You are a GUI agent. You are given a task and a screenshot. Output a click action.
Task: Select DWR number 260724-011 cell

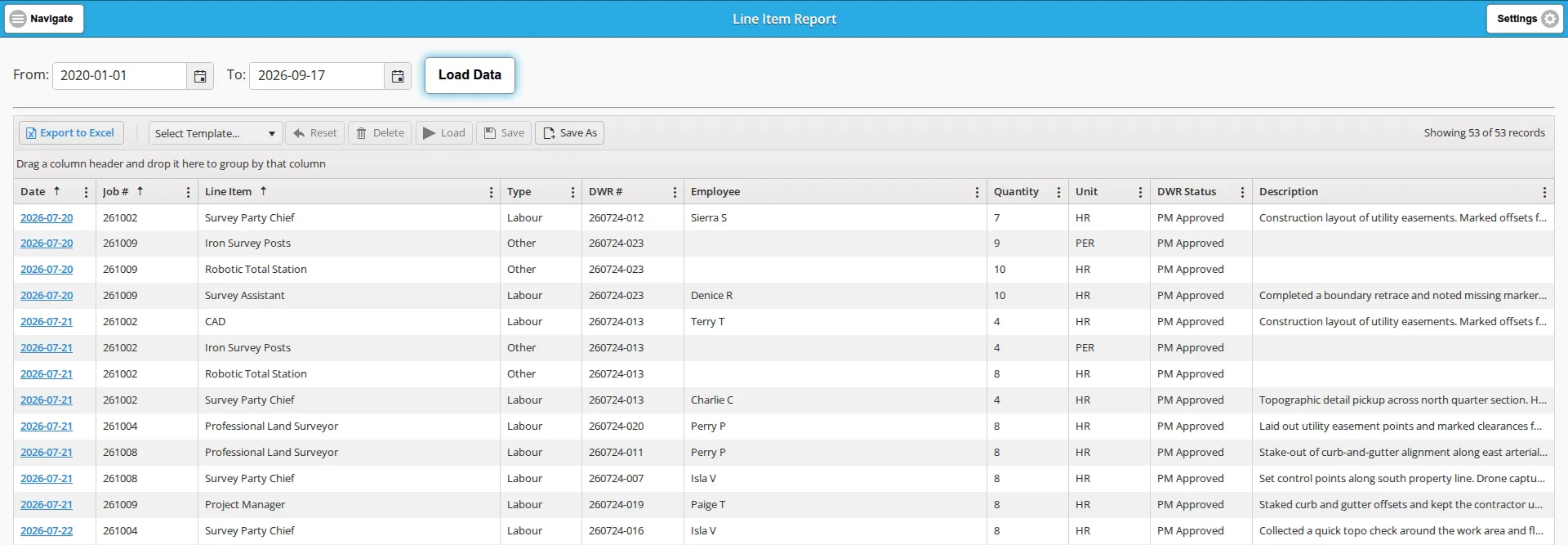632,453
